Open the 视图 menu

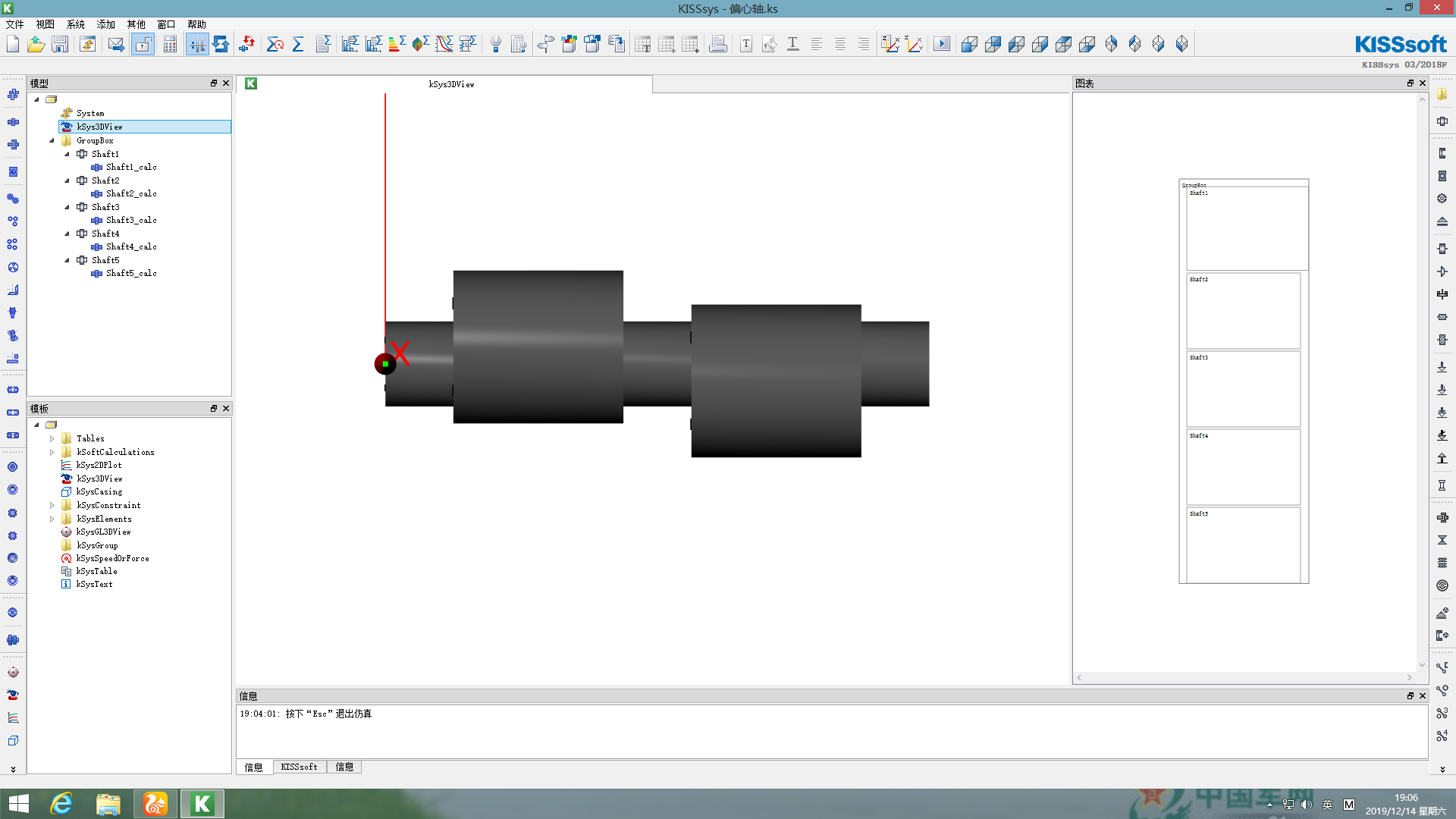pyautogui.click(x=45, y=24)
